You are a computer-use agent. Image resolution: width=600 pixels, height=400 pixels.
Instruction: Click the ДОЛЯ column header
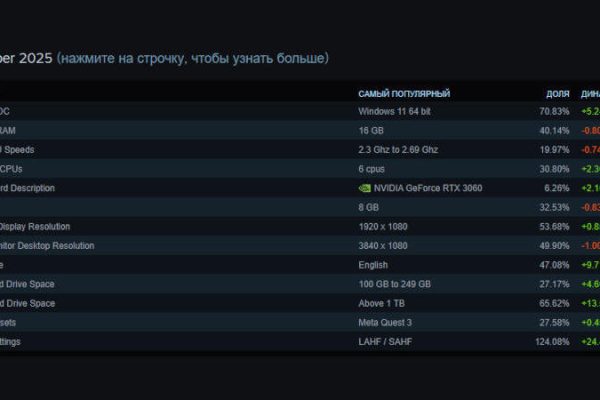(x=558, y=94)
